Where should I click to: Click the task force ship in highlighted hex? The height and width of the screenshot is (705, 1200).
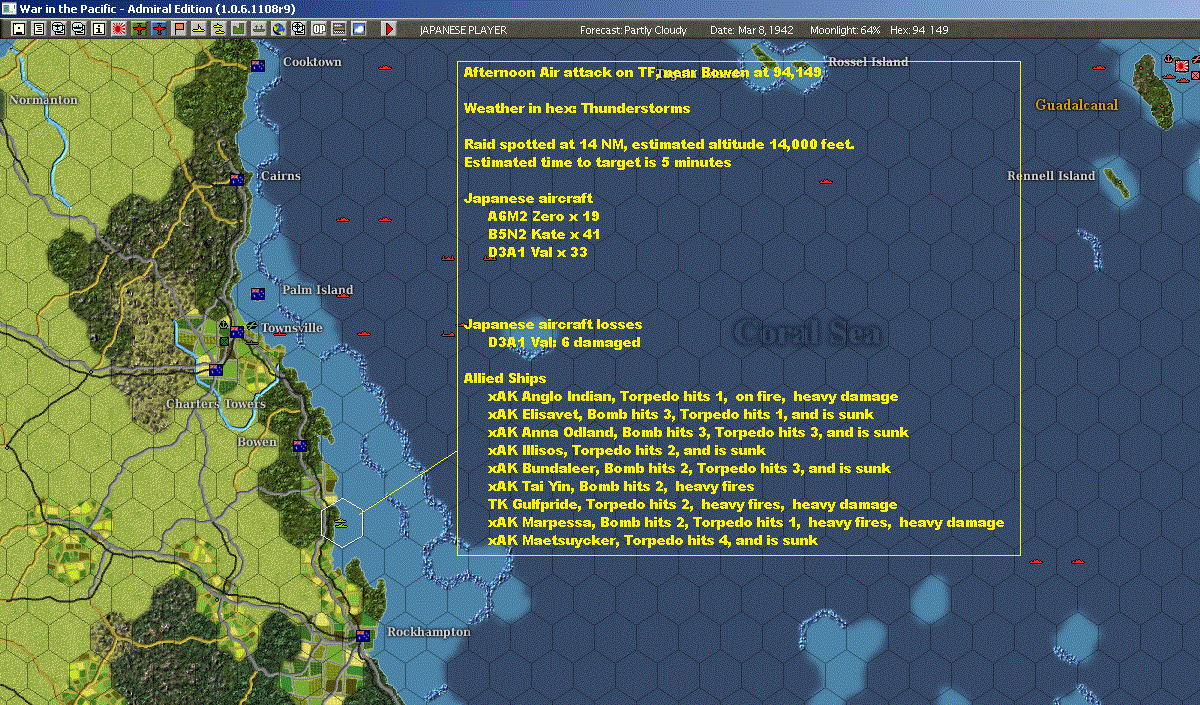tap(341, 522)
